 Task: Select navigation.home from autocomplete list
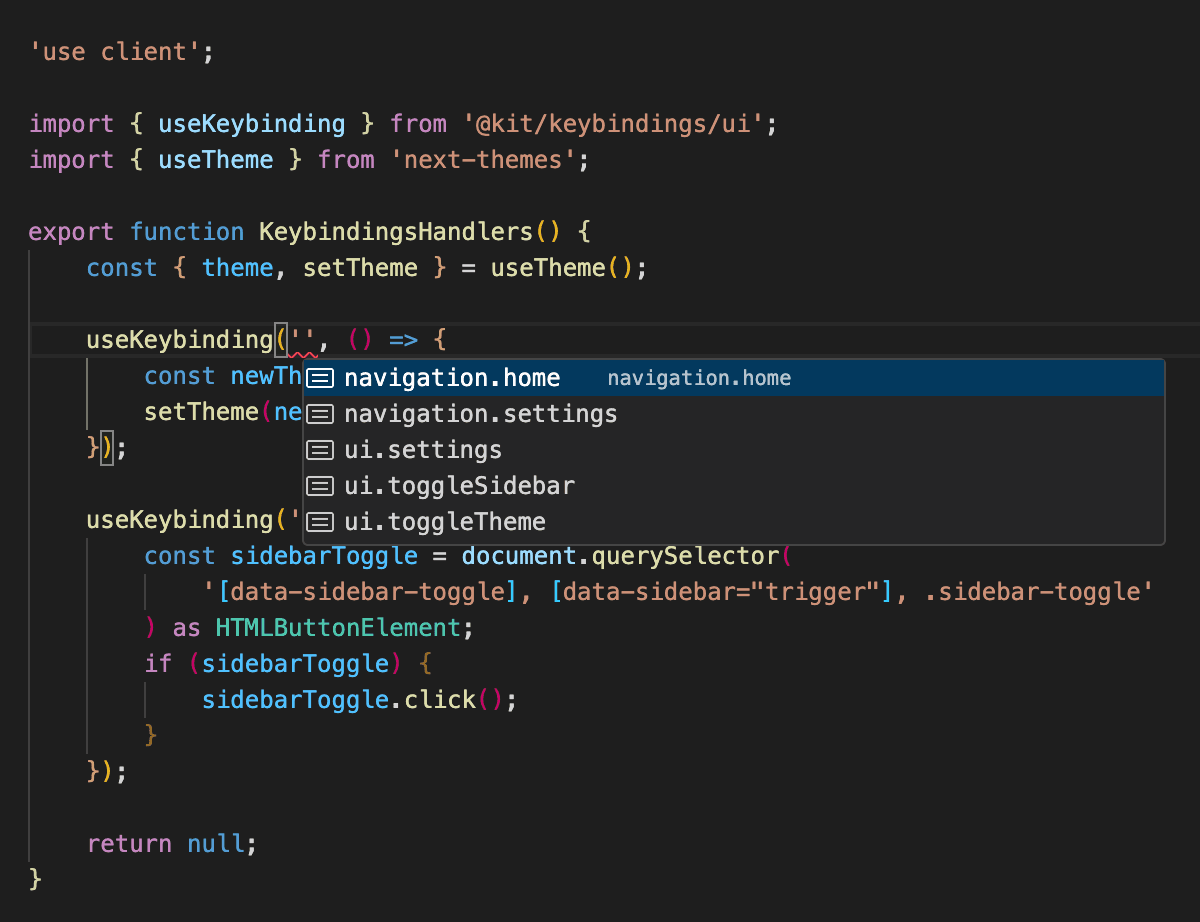point(452,378)
